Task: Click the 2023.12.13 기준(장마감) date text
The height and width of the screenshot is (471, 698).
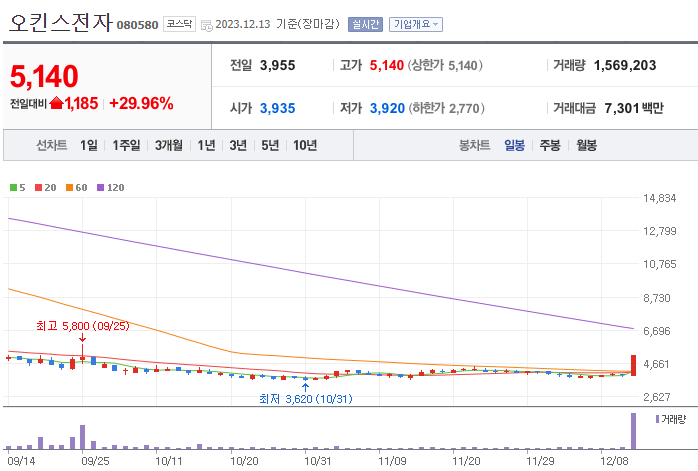Action: (x=277, y=24)
